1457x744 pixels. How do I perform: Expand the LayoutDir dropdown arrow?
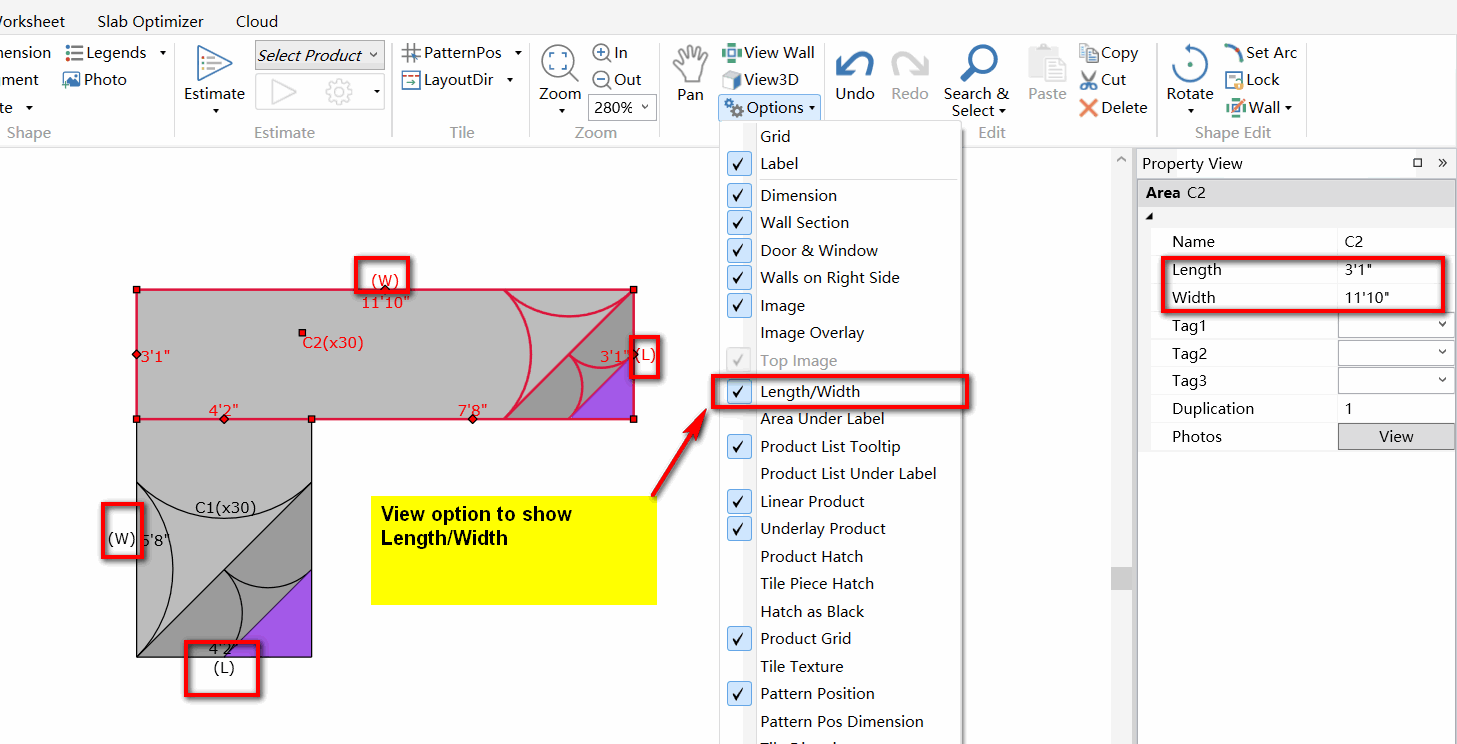point(510,80)
